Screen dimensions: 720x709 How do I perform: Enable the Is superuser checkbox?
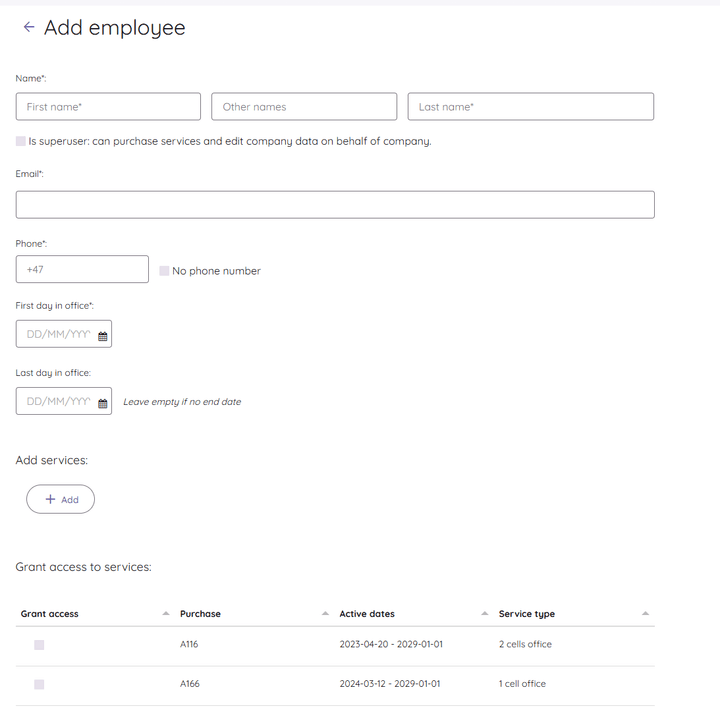click(x=21, y=141)
